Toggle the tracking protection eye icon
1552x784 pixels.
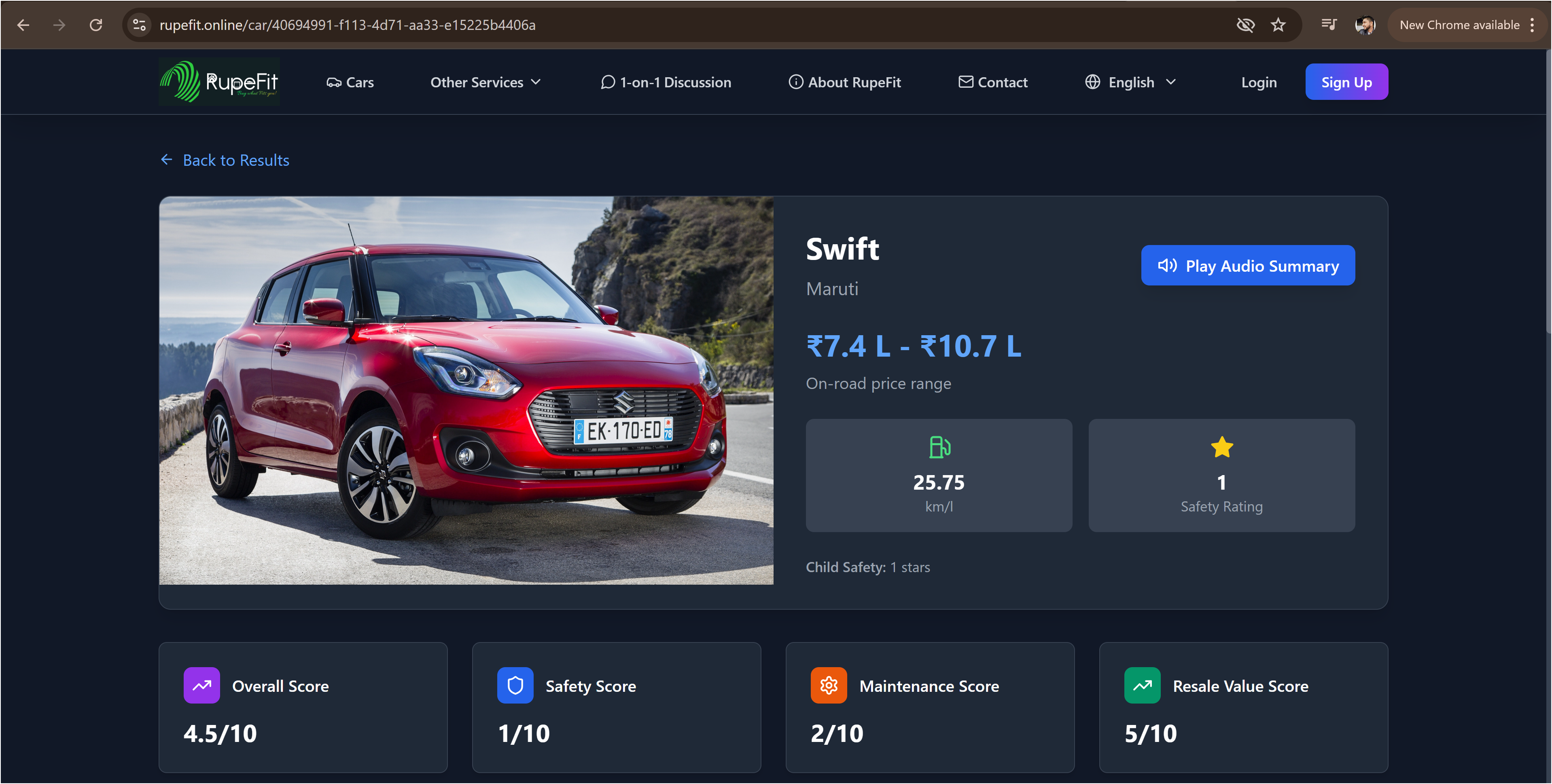(x=1245, y=25)
